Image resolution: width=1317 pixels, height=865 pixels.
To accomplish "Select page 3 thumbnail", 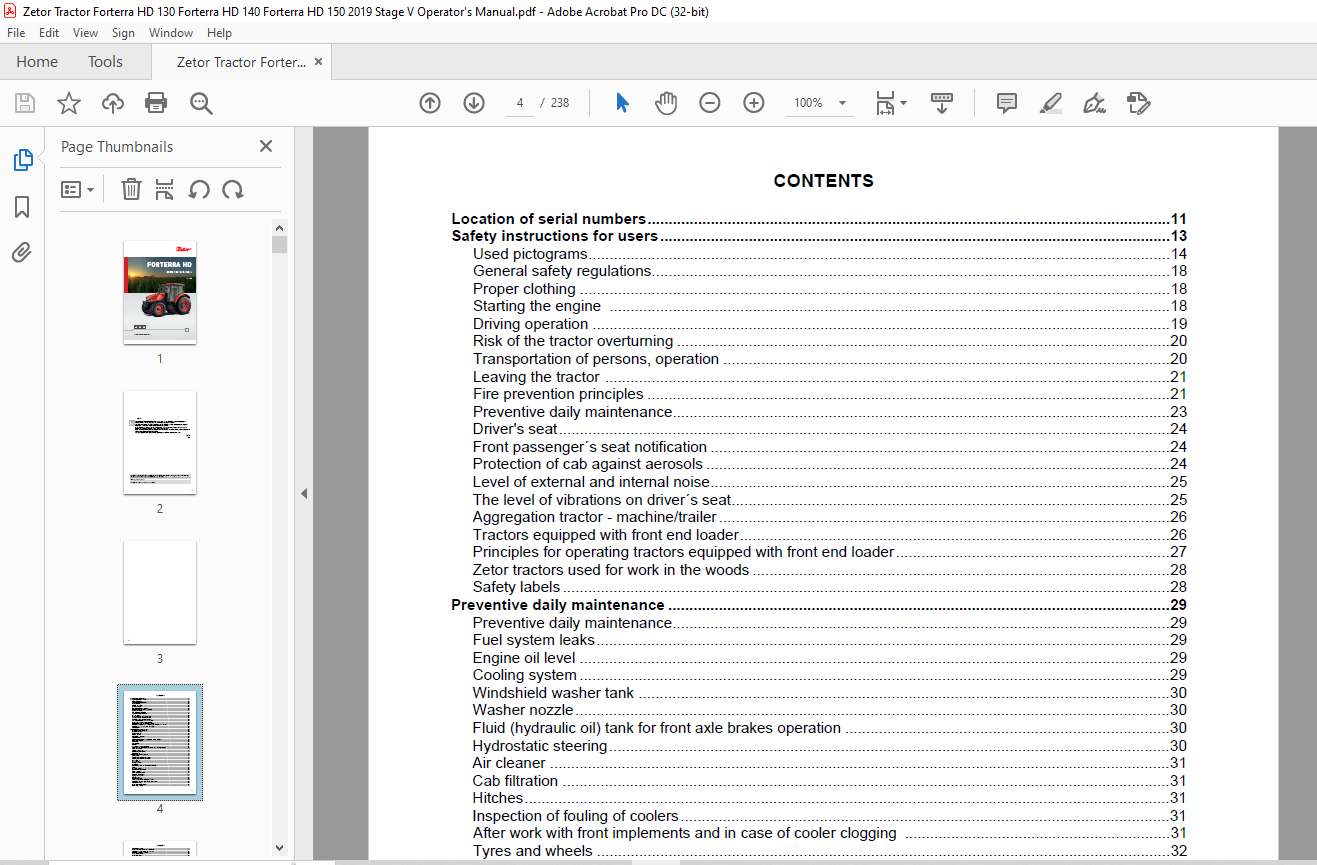I will point(160,592).
